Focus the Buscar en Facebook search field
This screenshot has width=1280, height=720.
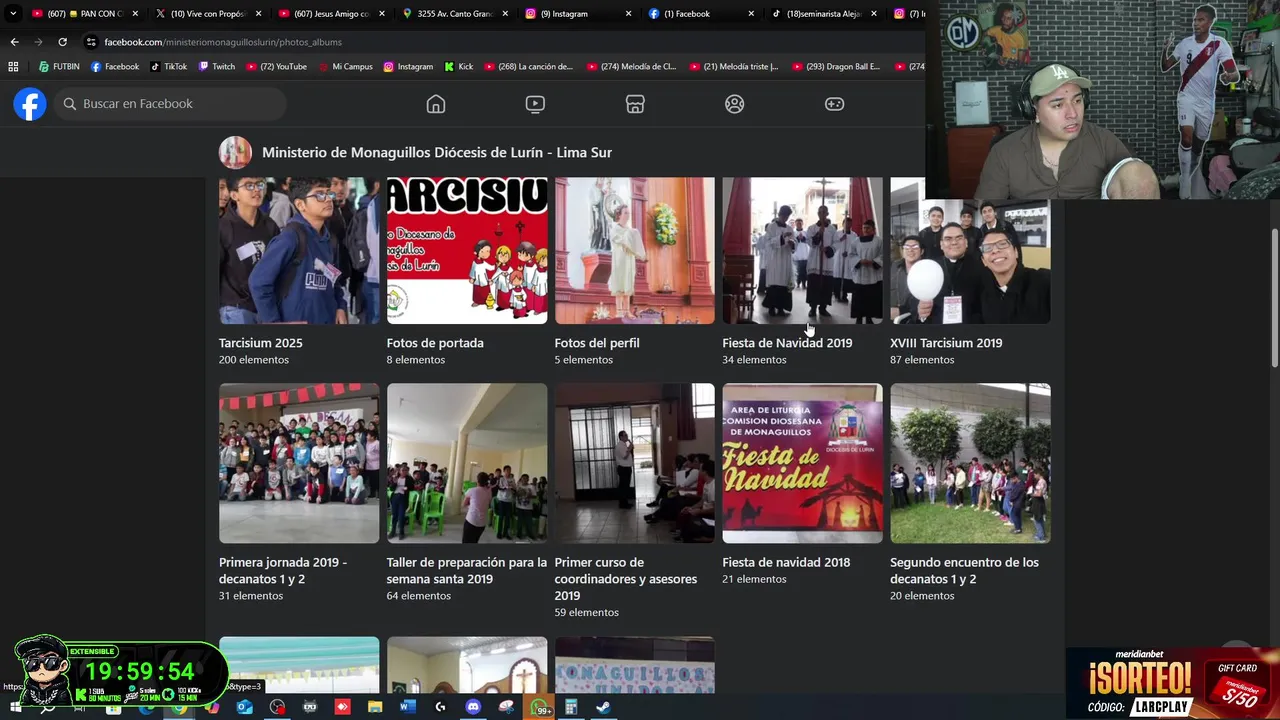[170, 104]
